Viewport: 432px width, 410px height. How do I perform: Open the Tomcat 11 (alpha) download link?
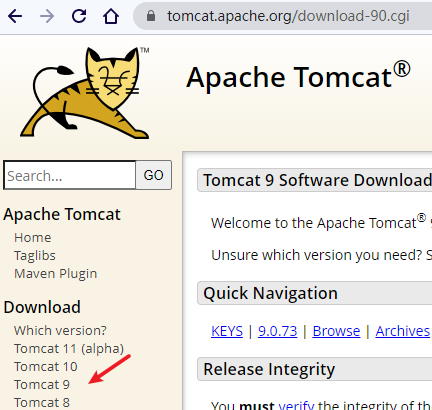69,349
